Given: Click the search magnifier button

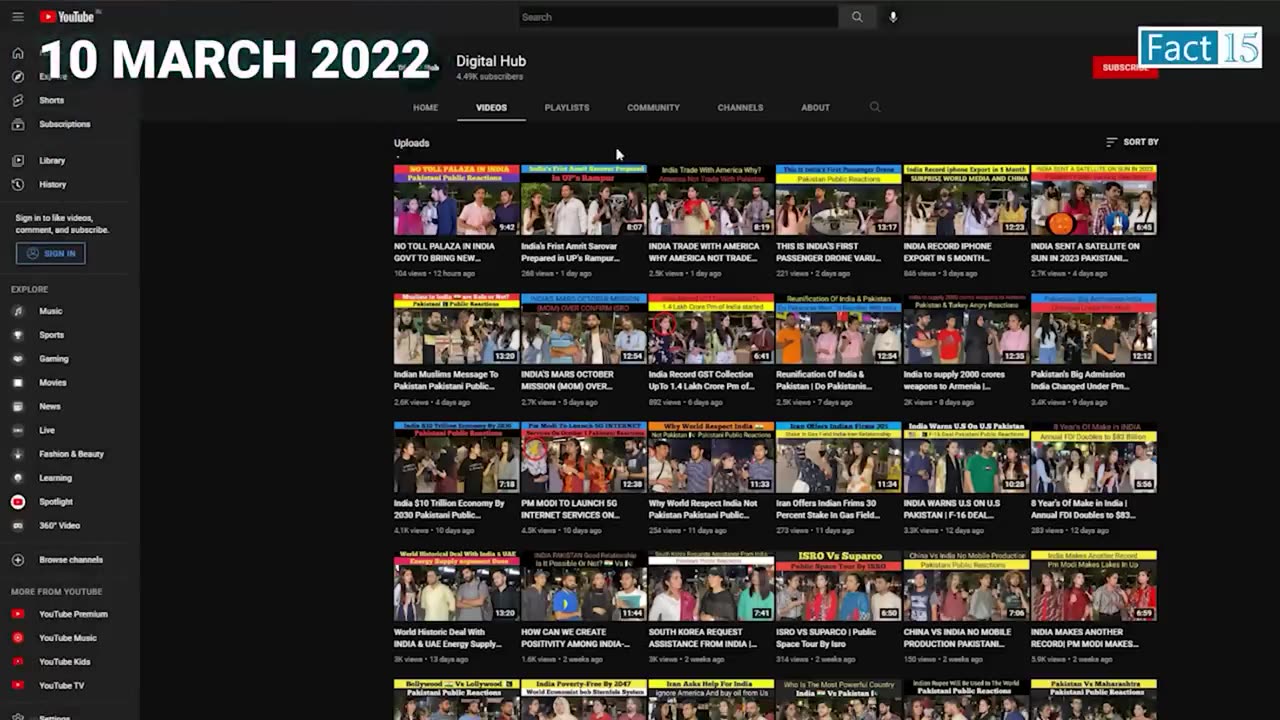Looking at the screenshot, I should point(857,17).
